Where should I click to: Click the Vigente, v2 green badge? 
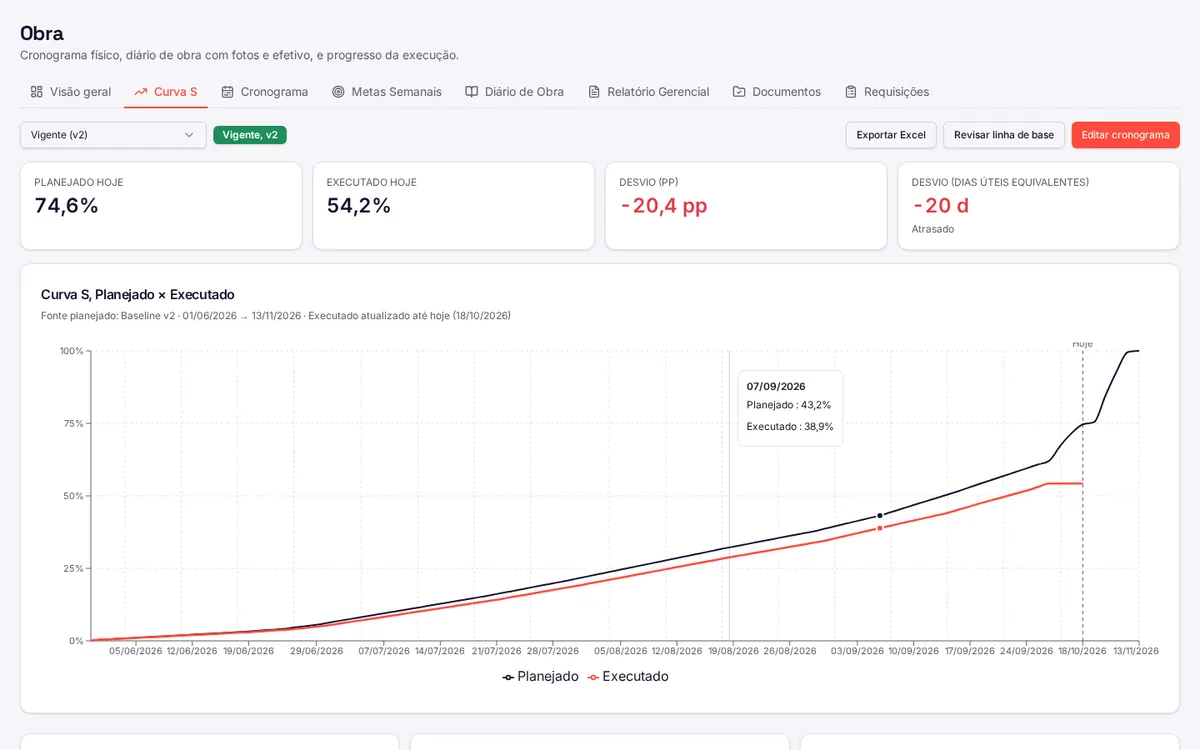(250, 135)
